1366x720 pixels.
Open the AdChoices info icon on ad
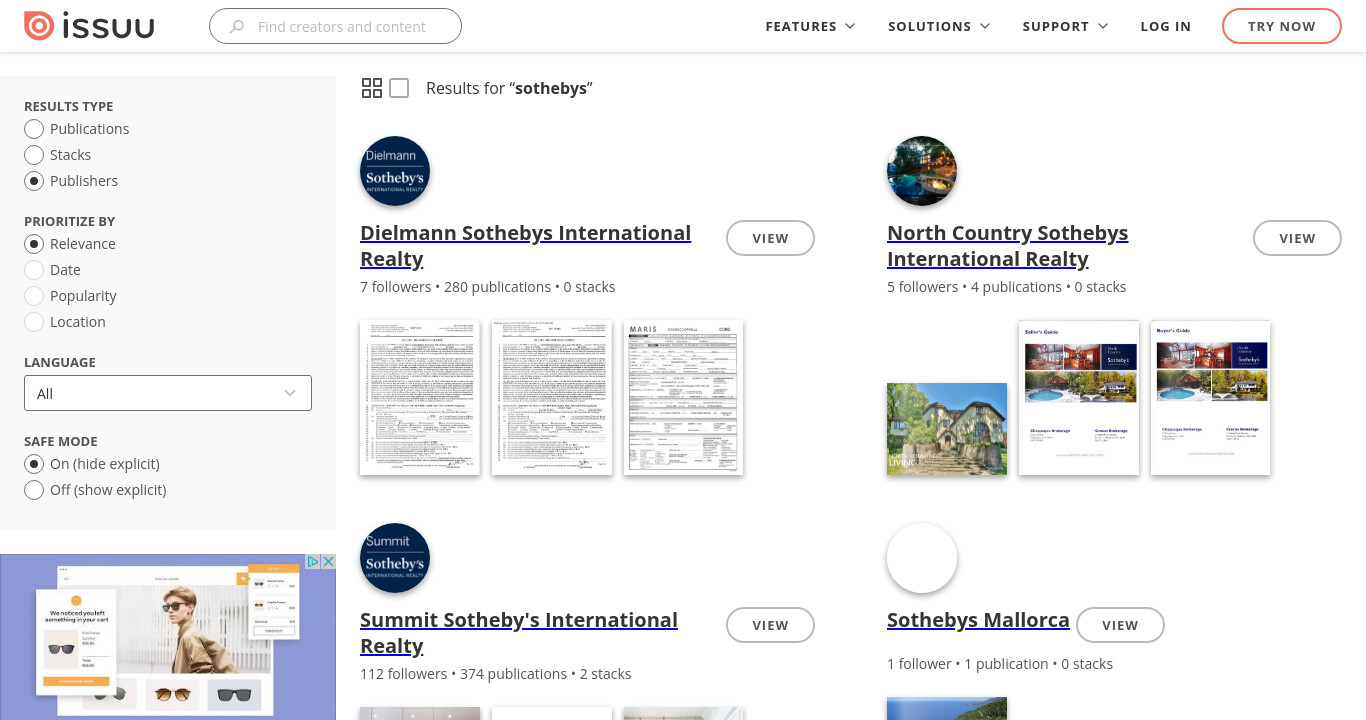pos(312,562)
